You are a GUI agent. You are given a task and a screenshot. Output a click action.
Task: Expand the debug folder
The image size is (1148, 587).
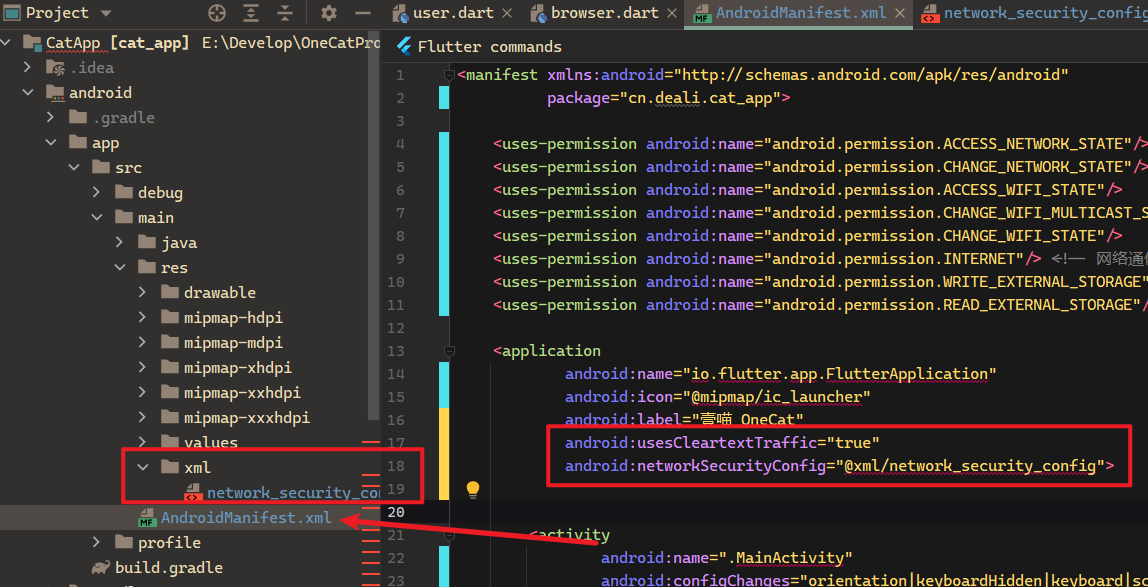tap(97, 192)
